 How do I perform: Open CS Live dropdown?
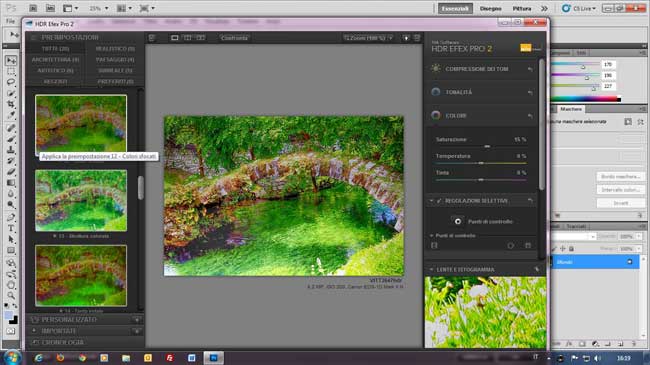579,8
